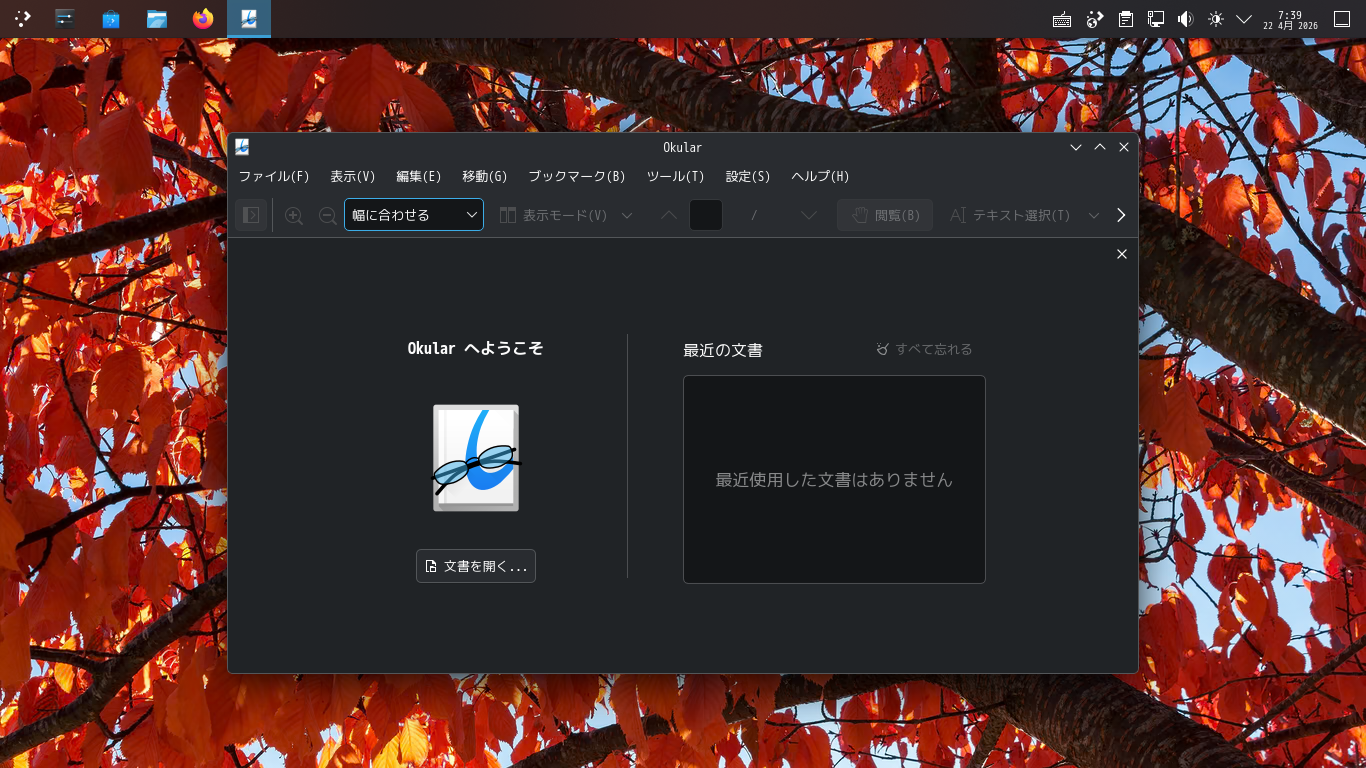Click the large Okular logo image
Screen dimensions: 1366x768
476,458
